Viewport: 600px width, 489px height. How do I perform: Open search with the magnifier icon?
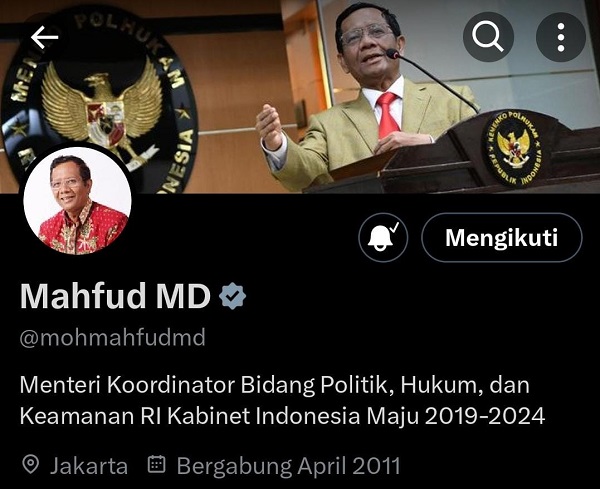coord(488,37)
